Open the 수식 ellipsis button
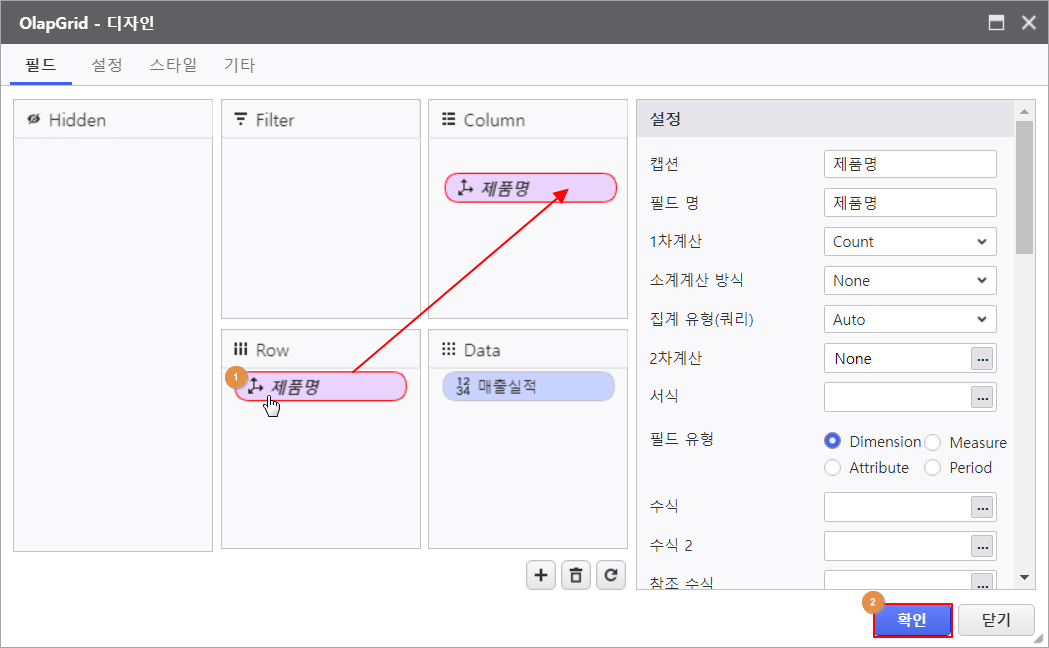Screen dimensions: 1049x648 click(982, 508)
